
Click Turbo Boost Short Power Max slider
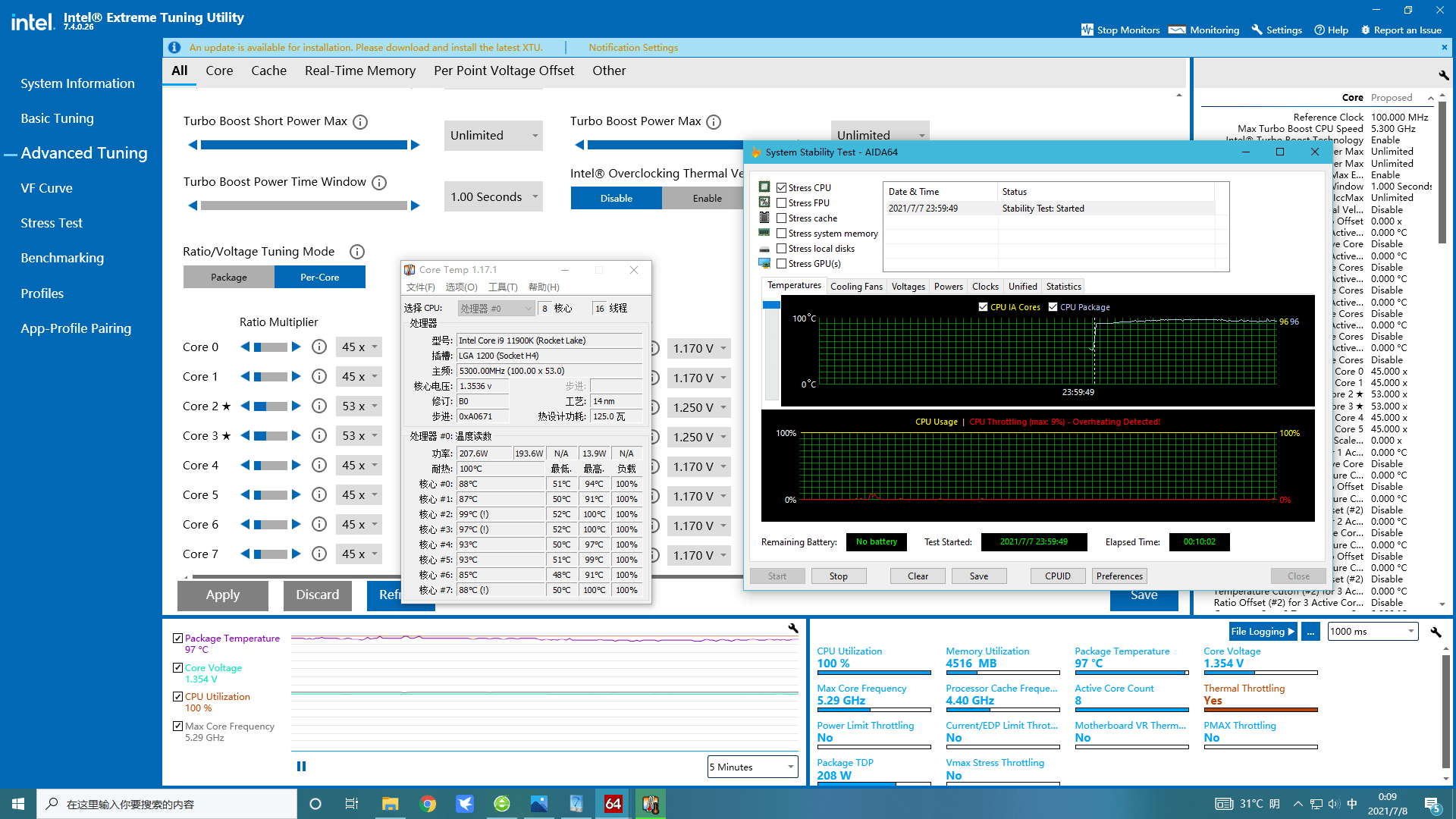click(303, 145)
